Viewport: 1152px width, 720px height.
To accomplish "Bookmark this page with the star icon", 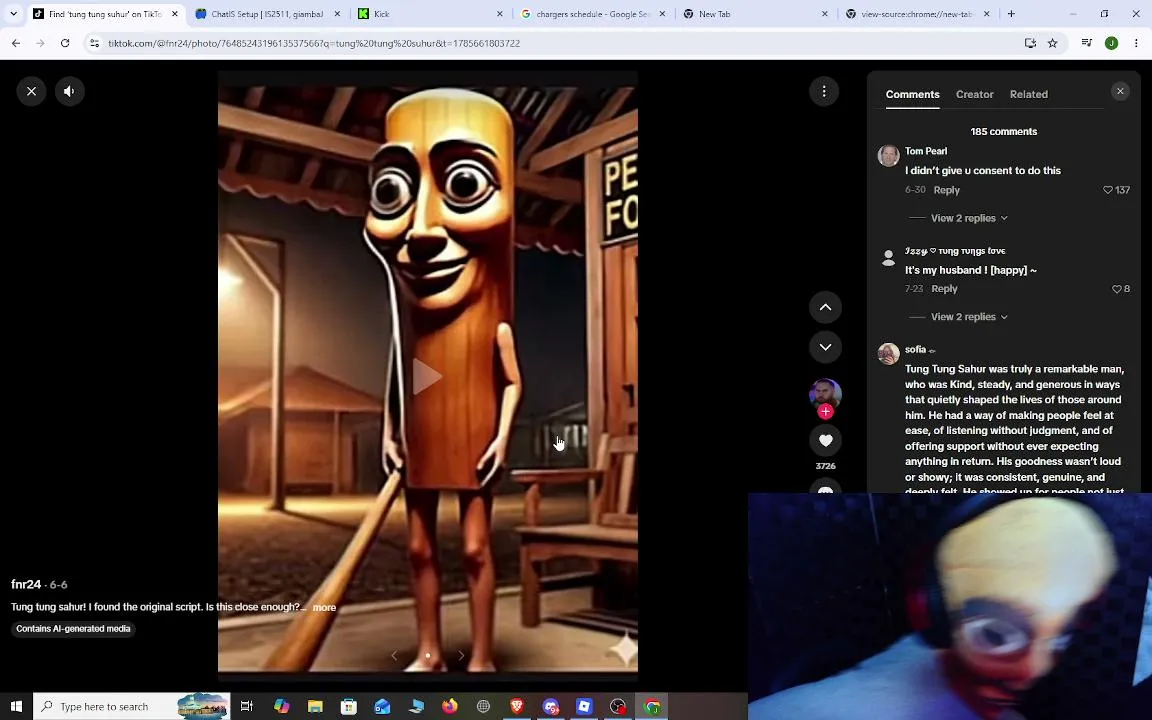I will (x=1053, y=43).
